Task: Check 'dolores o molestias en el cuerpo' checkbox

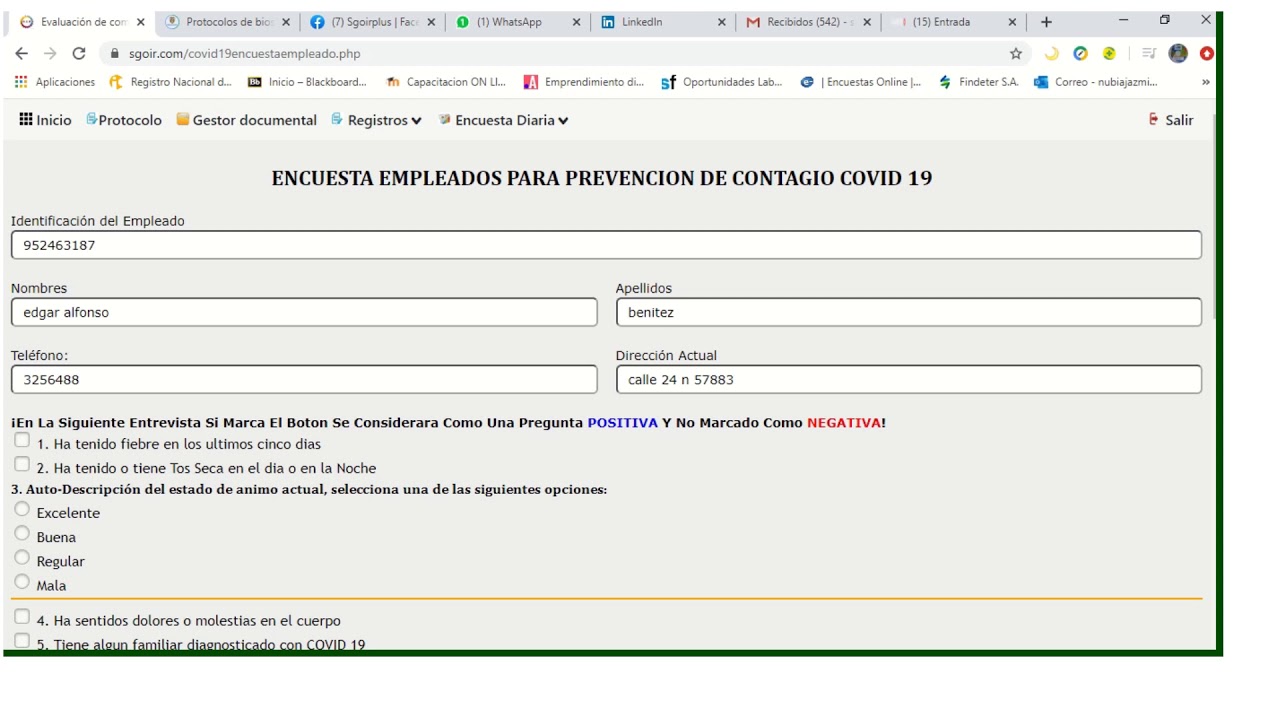Action: coord(22,617)
